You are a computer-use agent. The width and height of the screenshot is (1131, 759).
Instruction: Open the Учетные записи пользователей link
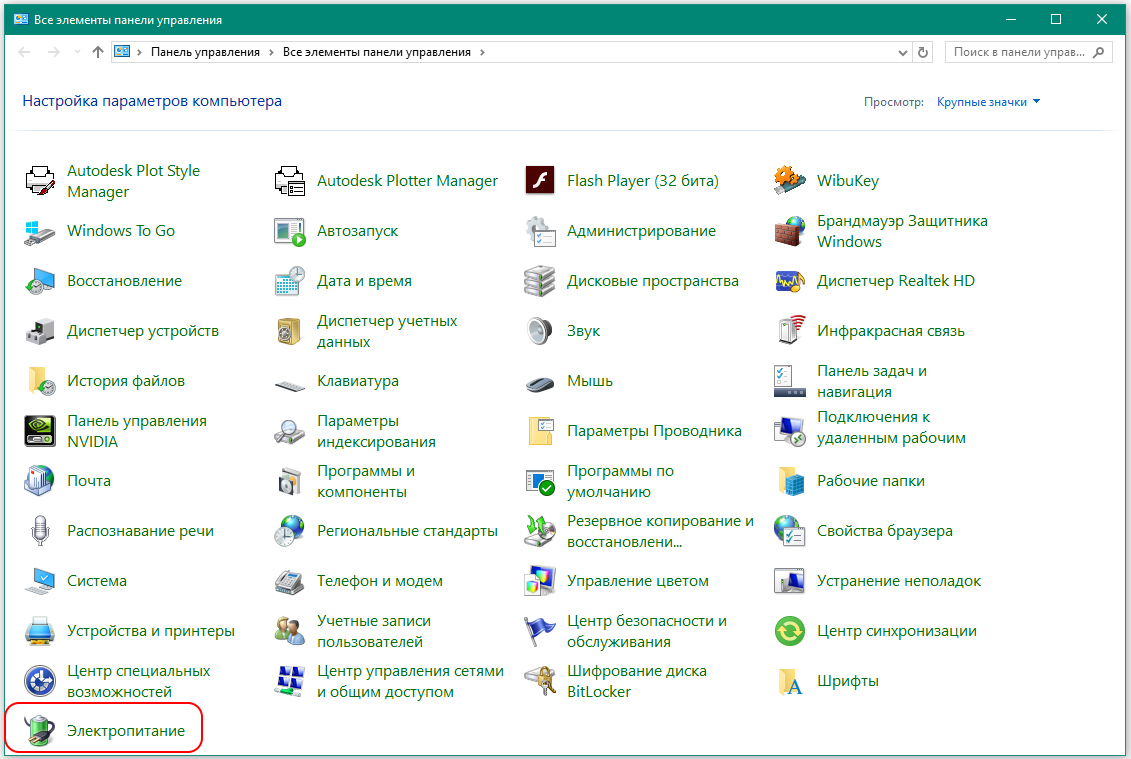(374, 631)
